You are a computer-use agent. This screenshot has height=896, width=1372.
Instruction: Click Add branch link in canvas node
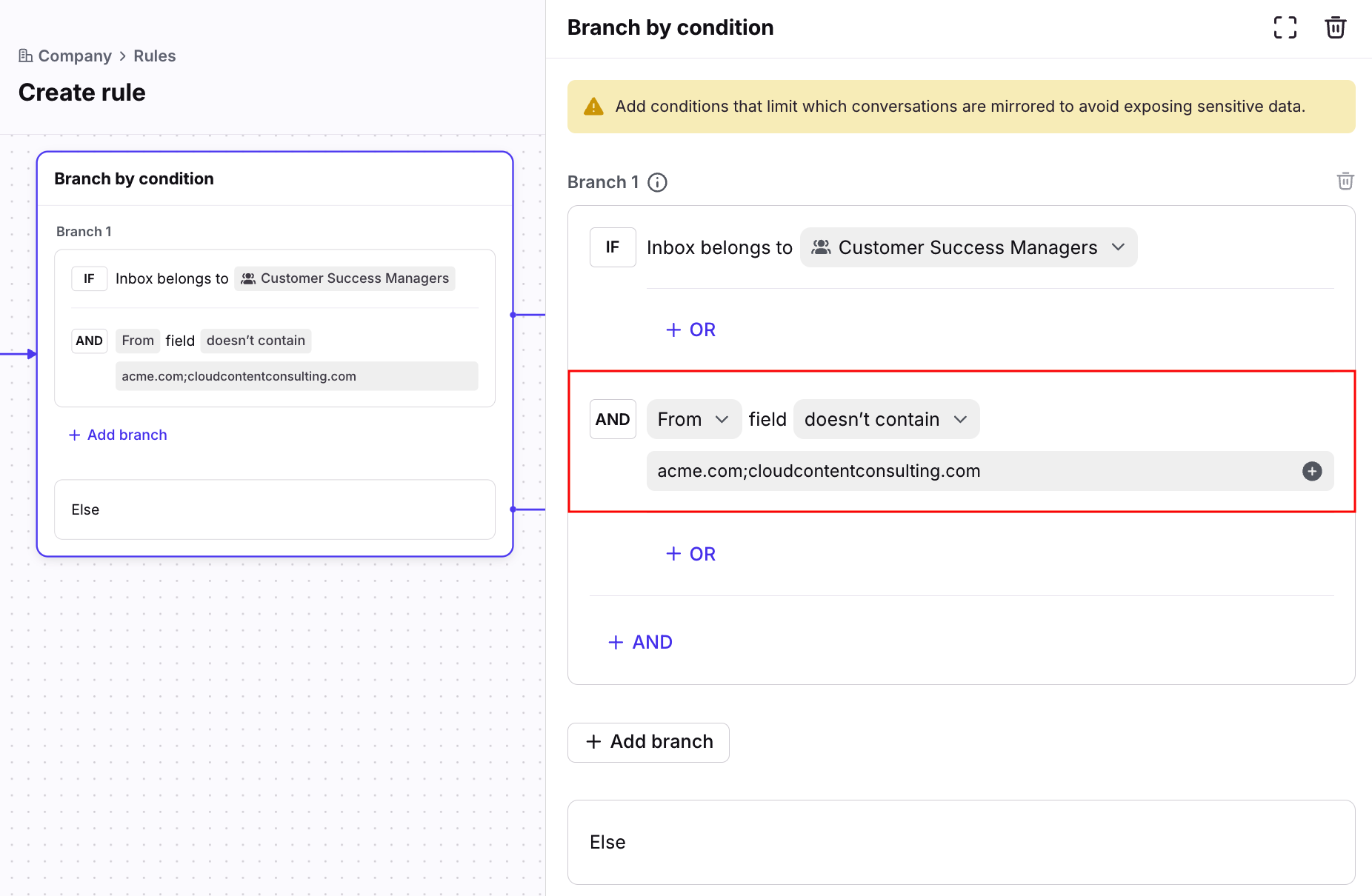118,435
